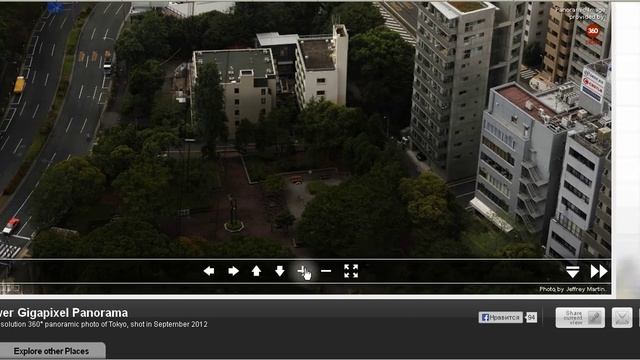Tilt the panorama view down
640x360 pixels.
(280, 271)
